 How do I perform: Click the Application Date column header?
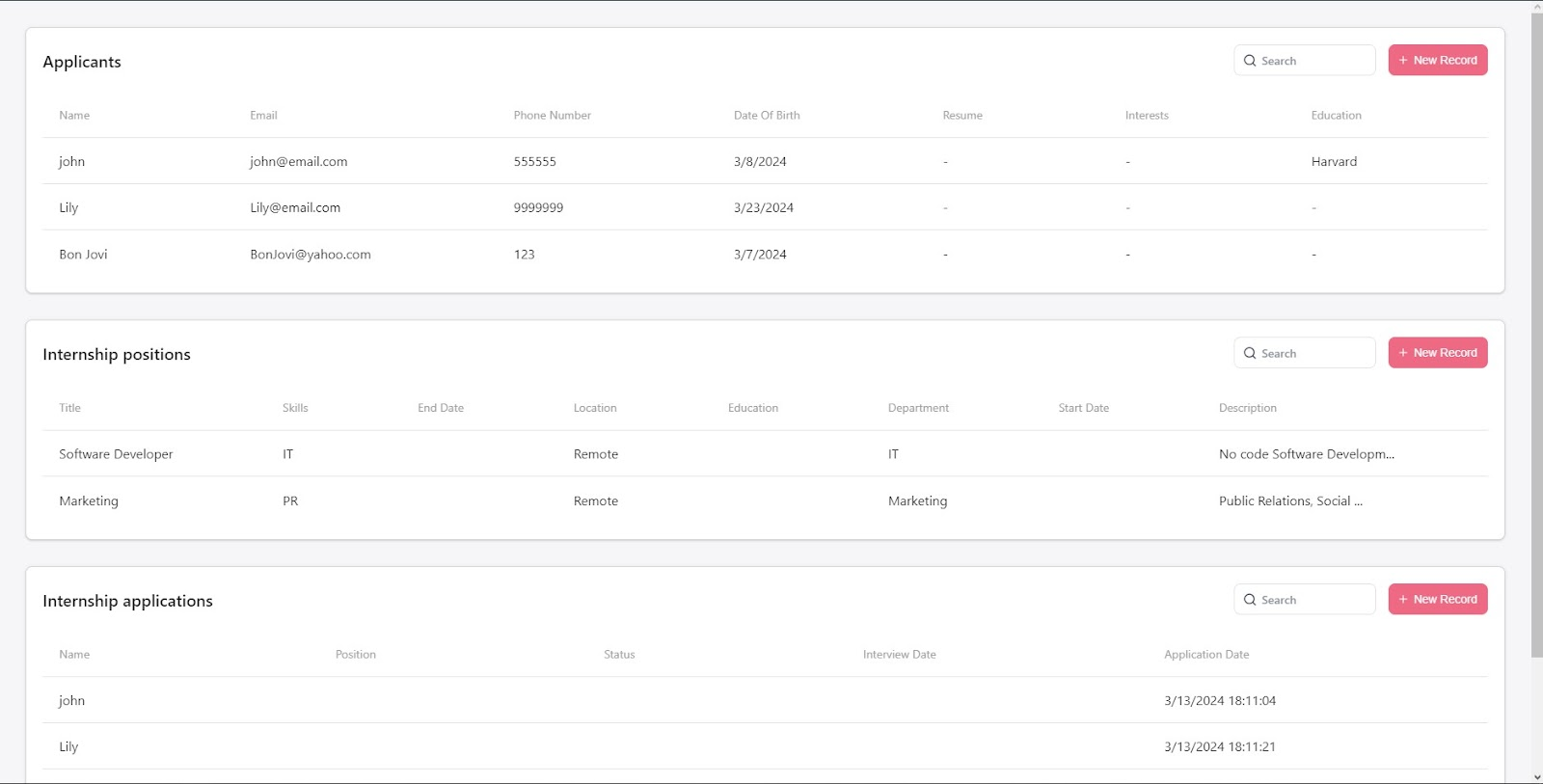pos(1206,654)
